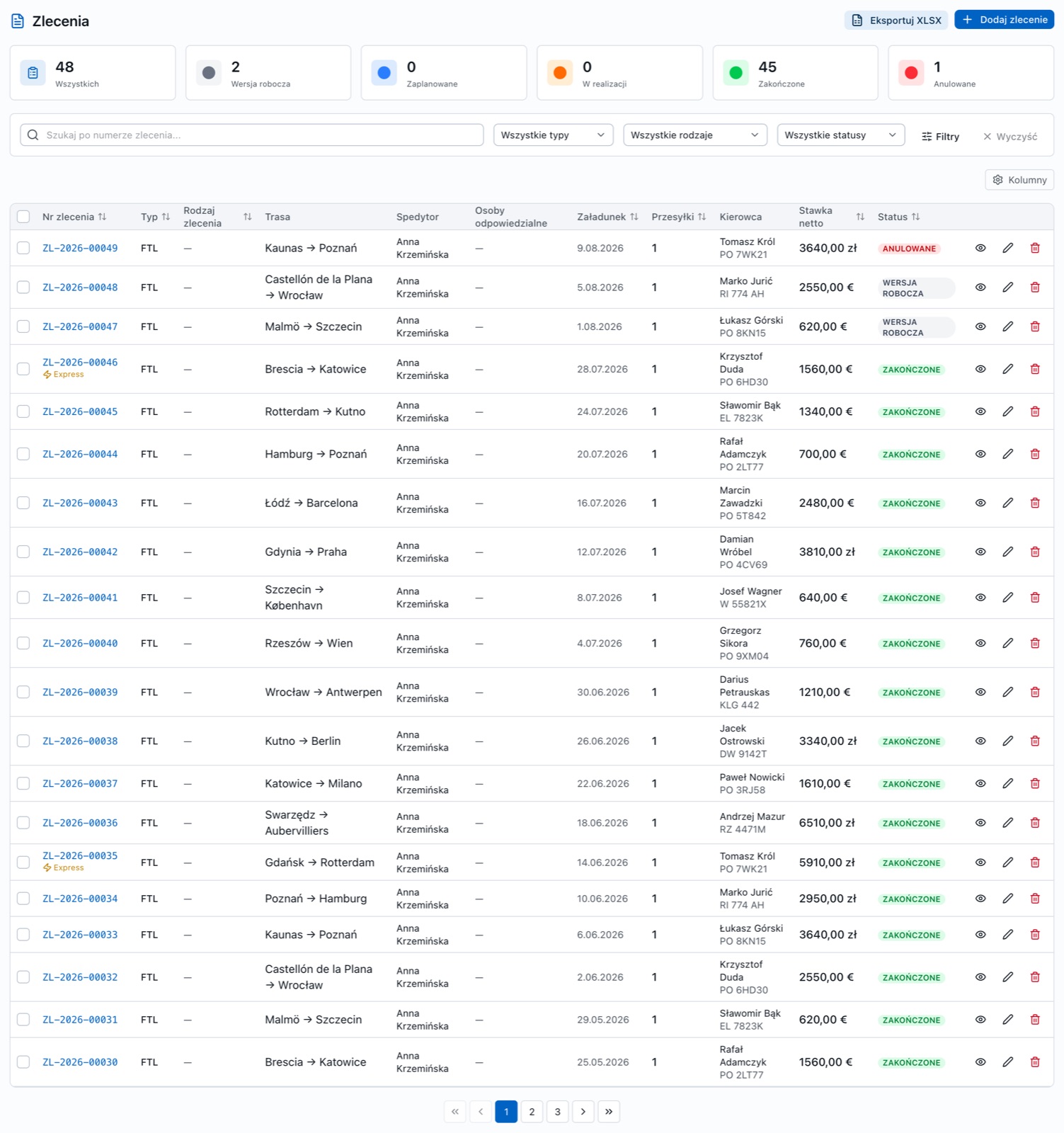Screen dimensions: 1064x1133
Task: Open order link ZL-2026-00039
Action: (x=80, y=692)
